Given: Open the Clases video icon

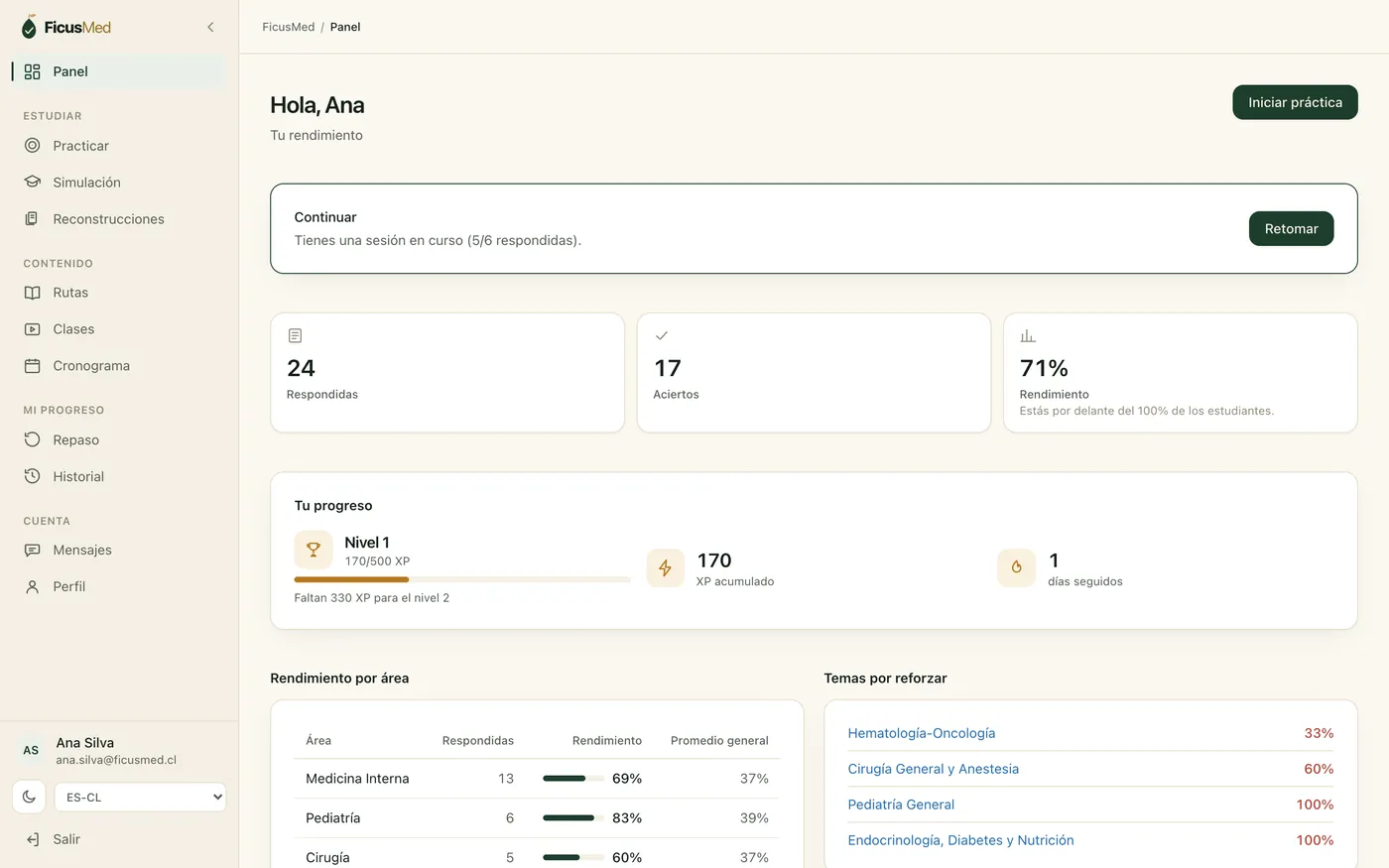Looking at the screenshot, I should pyautogui.click(x=33, y=329).
